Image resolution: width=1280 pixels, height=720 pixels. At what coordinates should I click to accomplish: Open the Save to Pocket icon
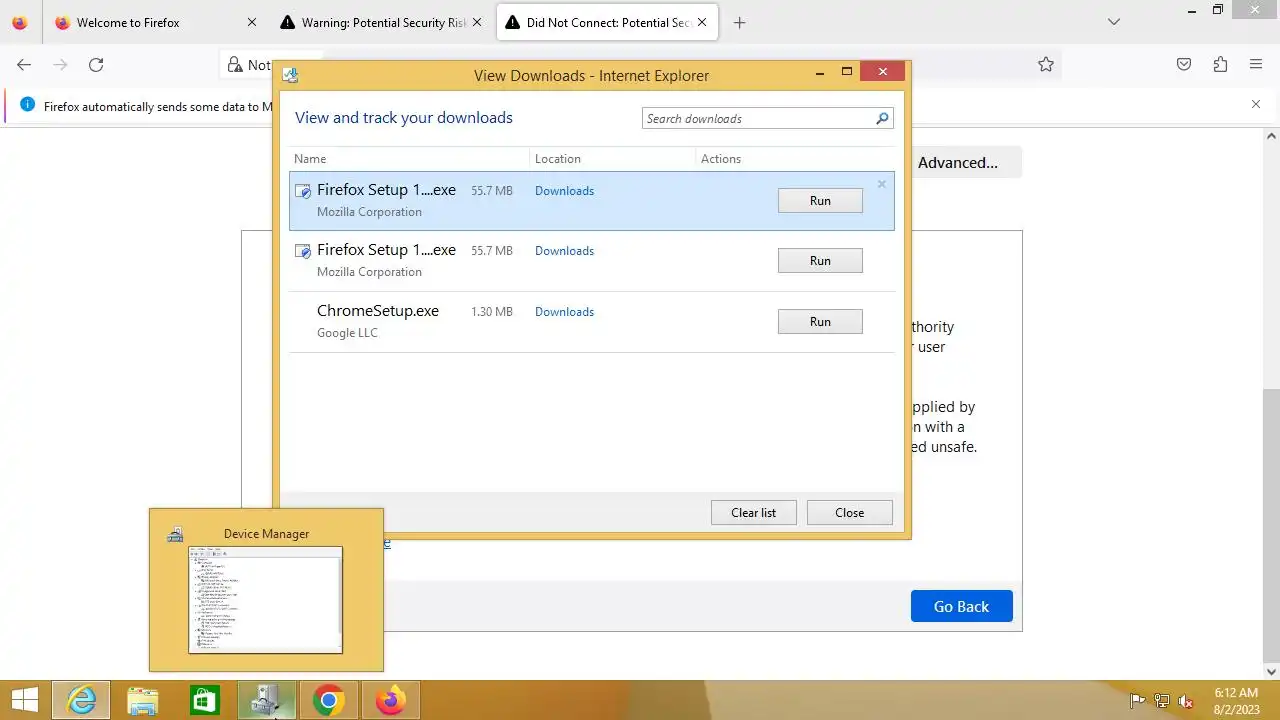coord(1184,64)
